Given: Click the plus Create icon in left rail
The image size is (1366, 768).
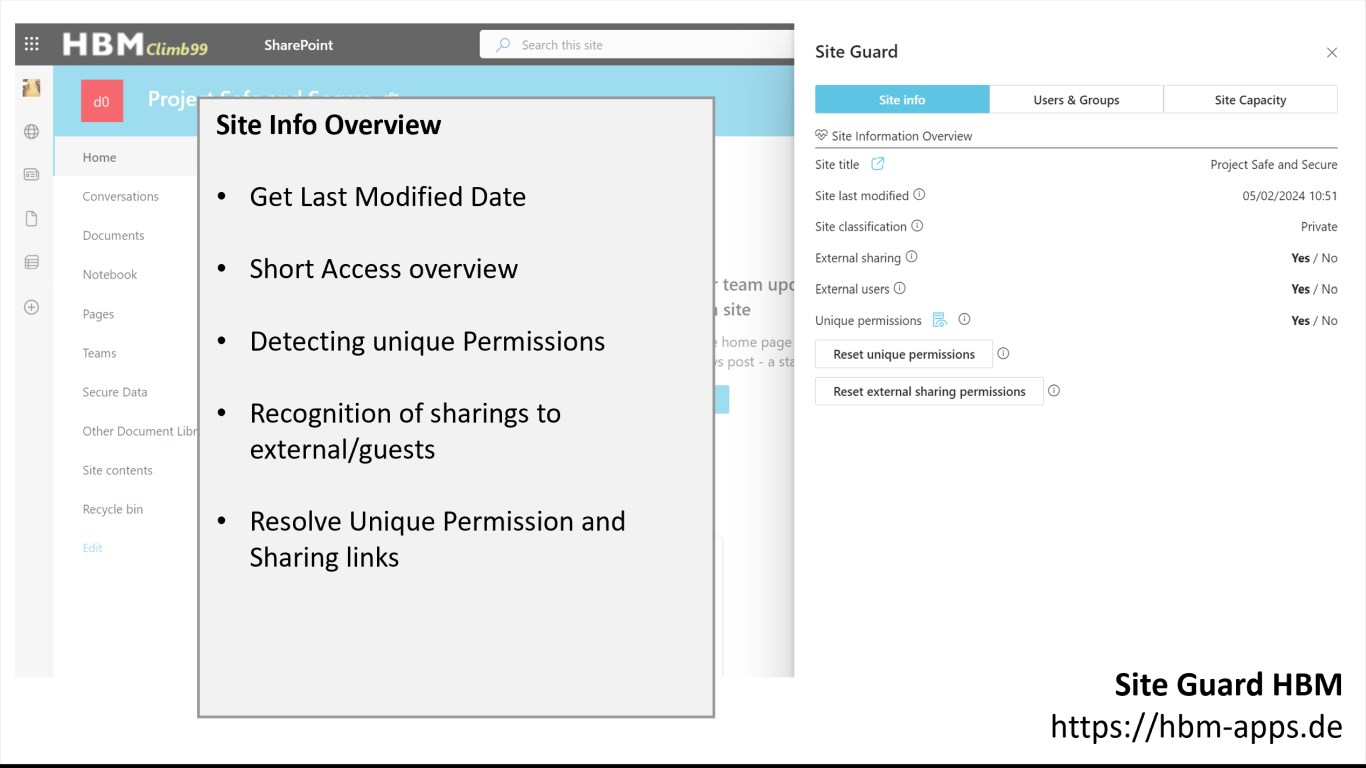Looking at the screenshot, I should [32, 307].
